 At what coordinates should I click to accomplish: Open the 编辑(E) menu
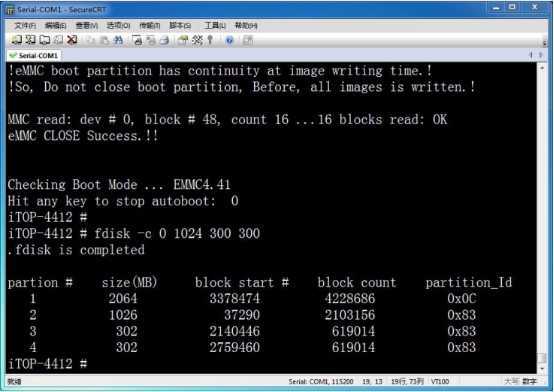pyautogui.click(x=56, y=25)
